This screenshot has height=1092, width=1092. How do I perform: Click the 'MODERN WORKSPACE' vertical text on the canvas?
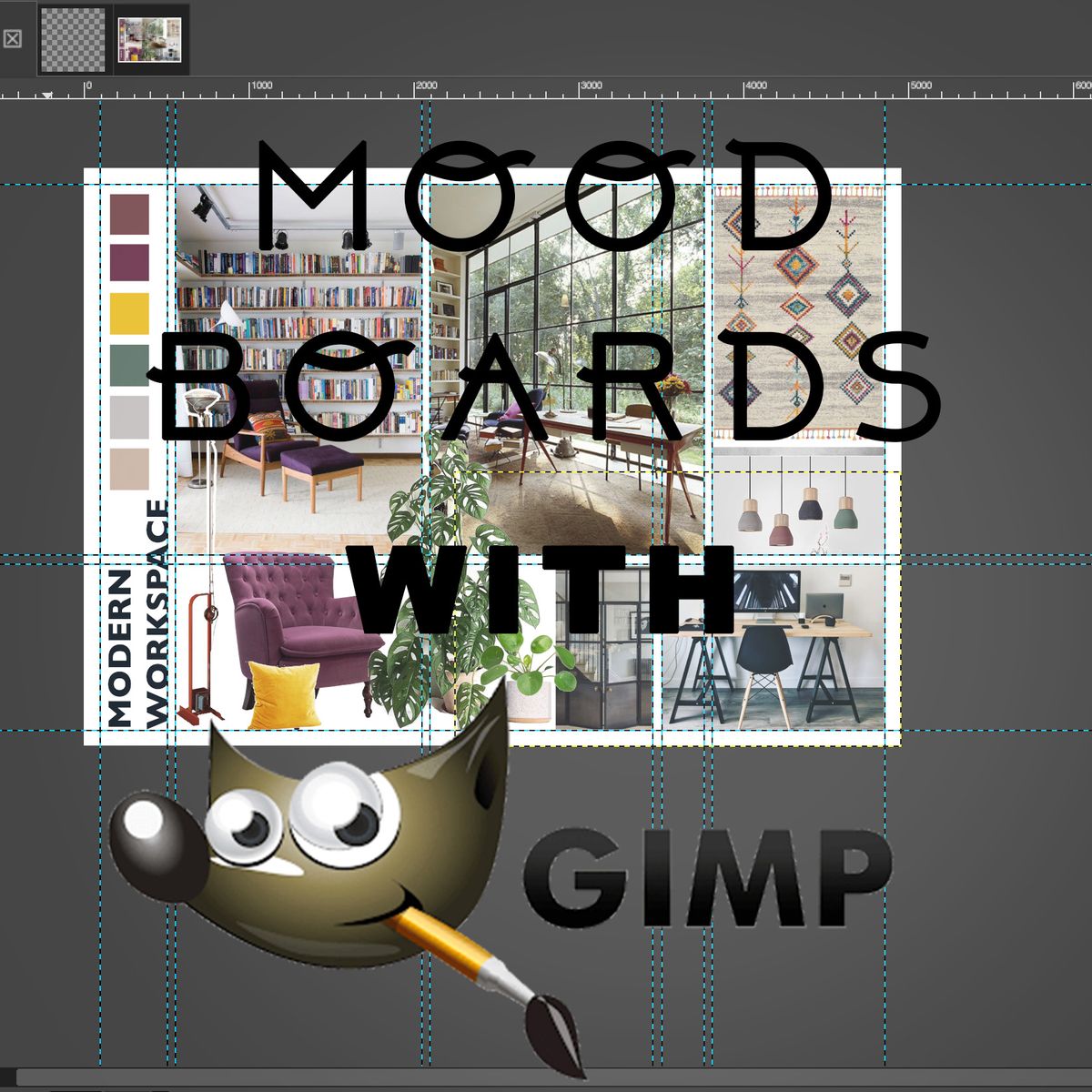tap(137, 614)
